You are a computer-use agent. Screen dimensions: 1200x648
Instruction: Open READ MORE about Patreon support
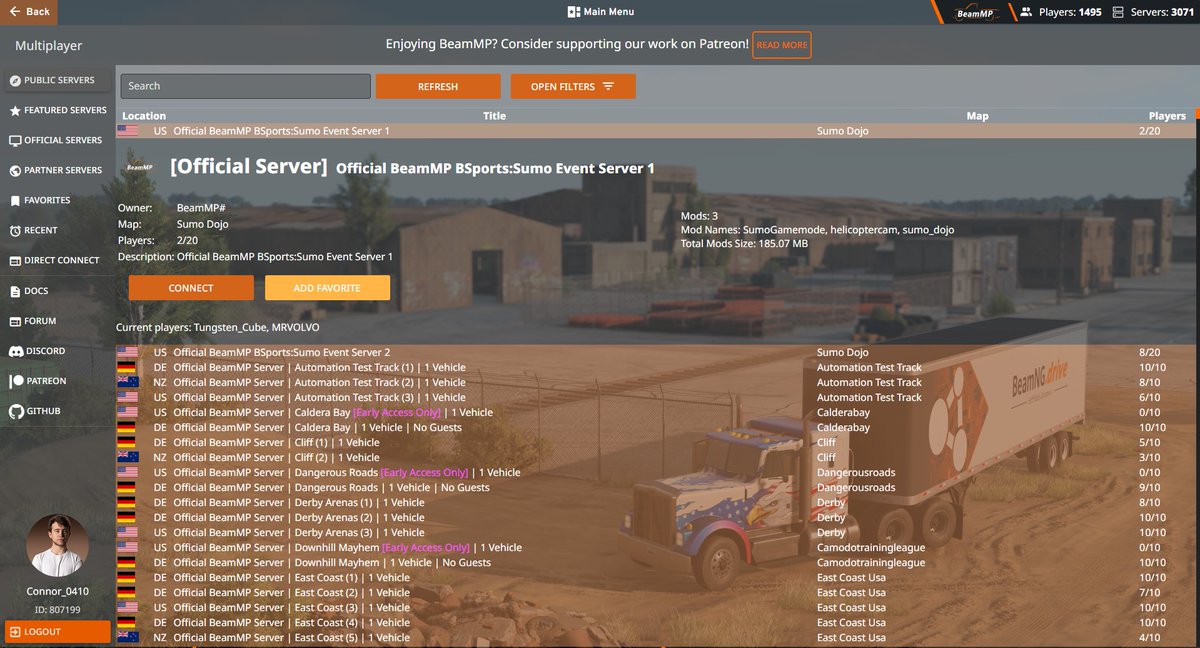[x=782, y=45]
